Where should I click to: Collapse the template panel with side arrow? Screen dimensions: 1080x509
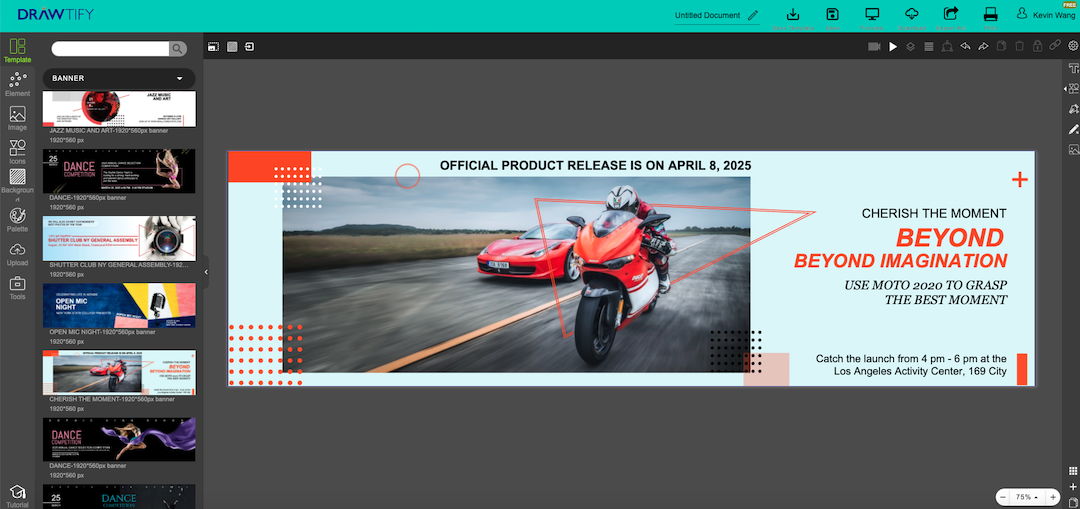(206, 271)
